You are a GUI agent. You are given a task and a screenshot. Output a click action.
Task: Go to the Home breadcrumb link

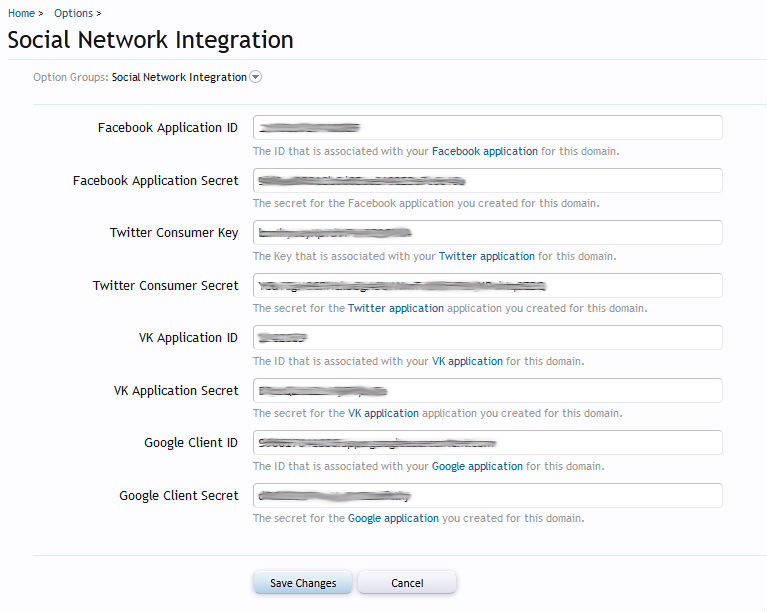click(21, 13)
